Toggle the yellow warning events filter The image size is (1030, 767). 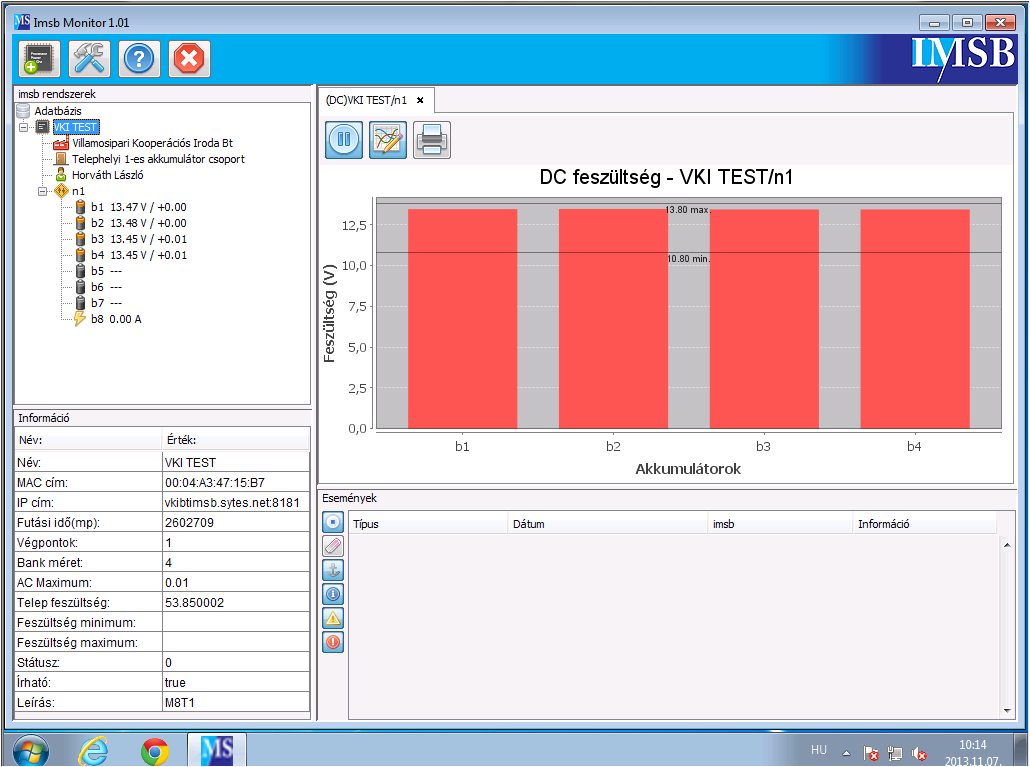click(x=333, y=618)
